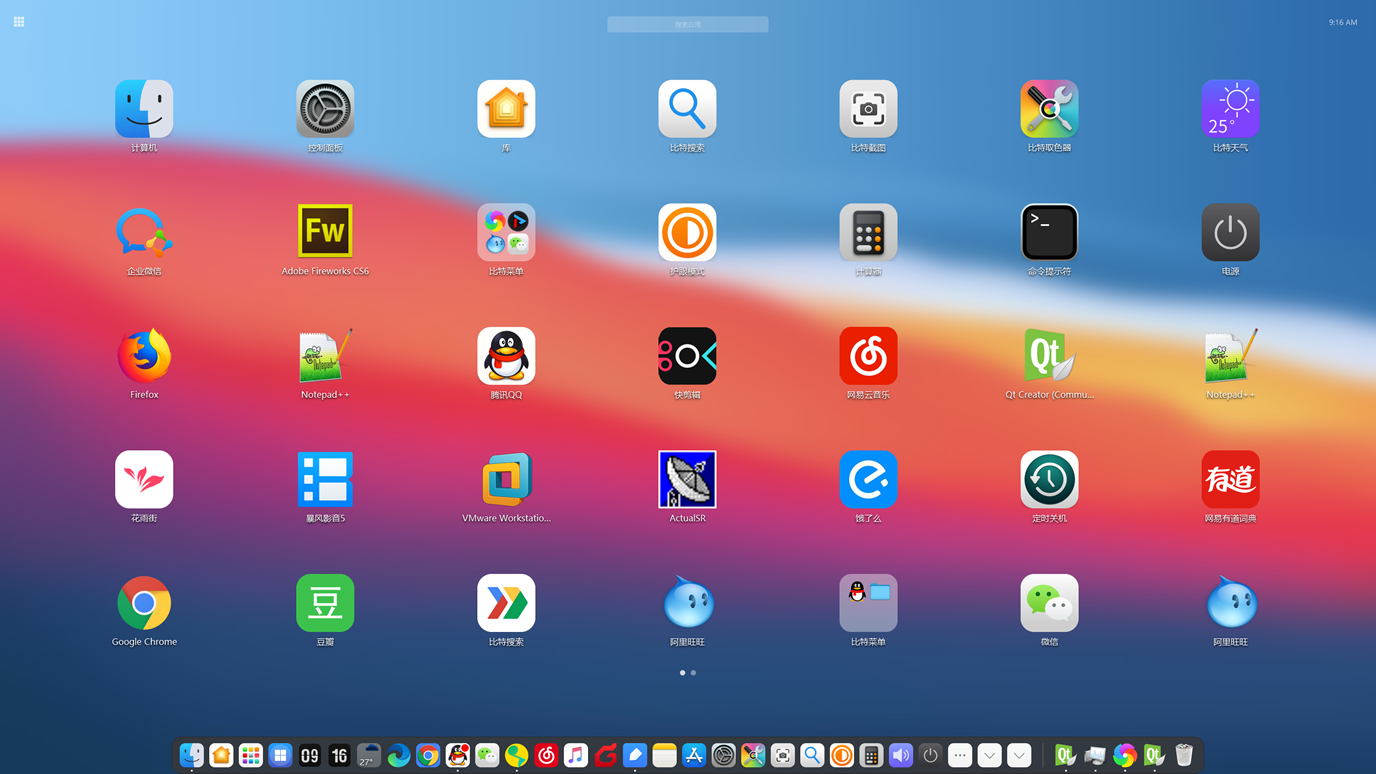Focus the search field at top center
1376x774 pixels.
[688, 24]
